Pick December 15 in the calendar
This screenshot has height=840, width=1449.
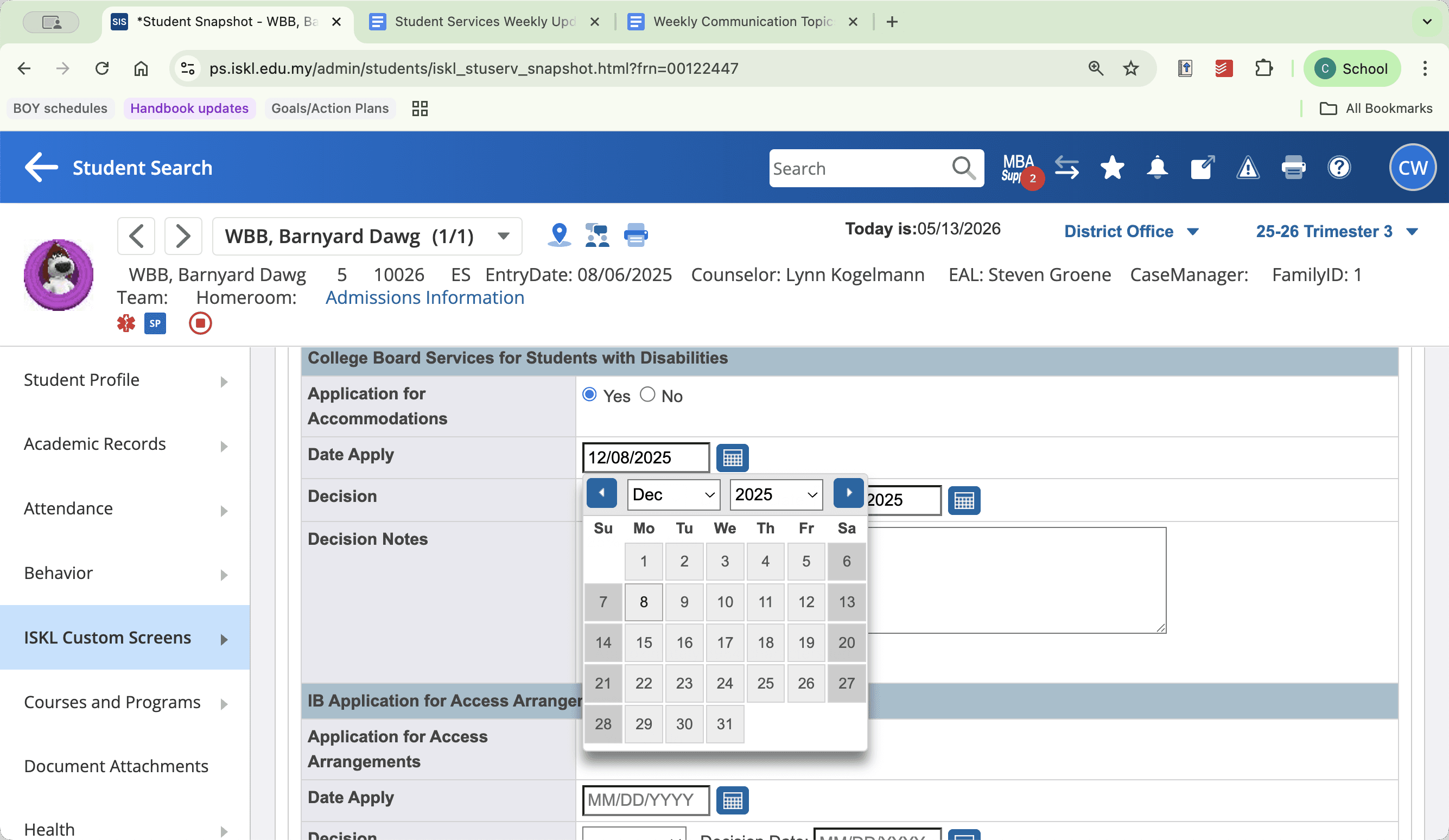(644, 643)
